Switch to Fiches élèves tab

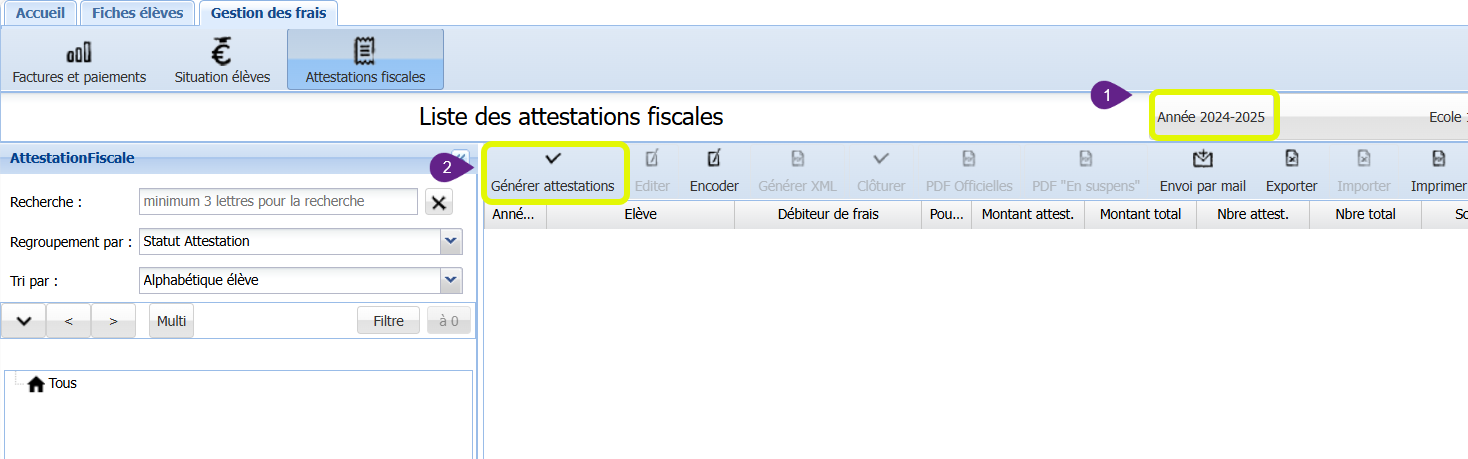137,13
